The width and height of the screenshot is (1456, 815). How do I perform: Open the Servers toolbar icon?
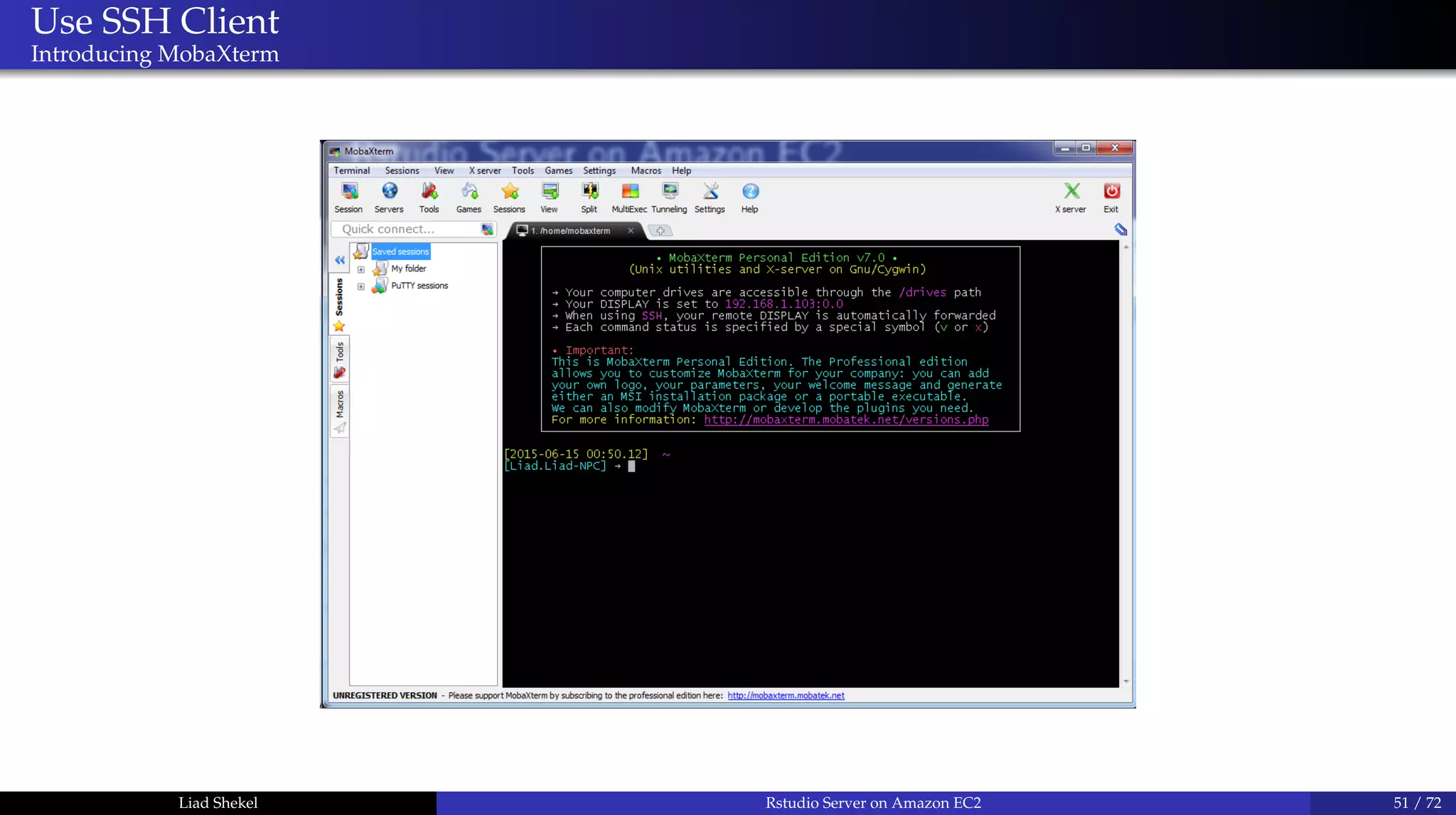click(x=389, y=198)
